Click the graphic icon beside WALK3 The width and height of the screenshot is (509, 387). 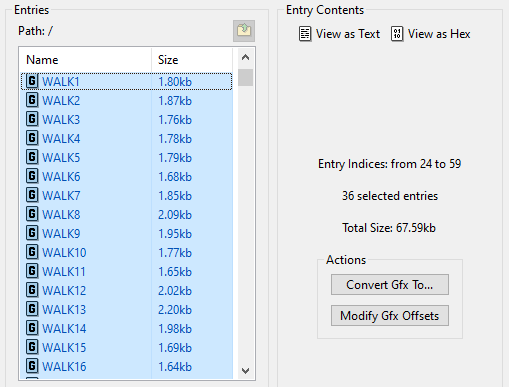coord(32,119)
